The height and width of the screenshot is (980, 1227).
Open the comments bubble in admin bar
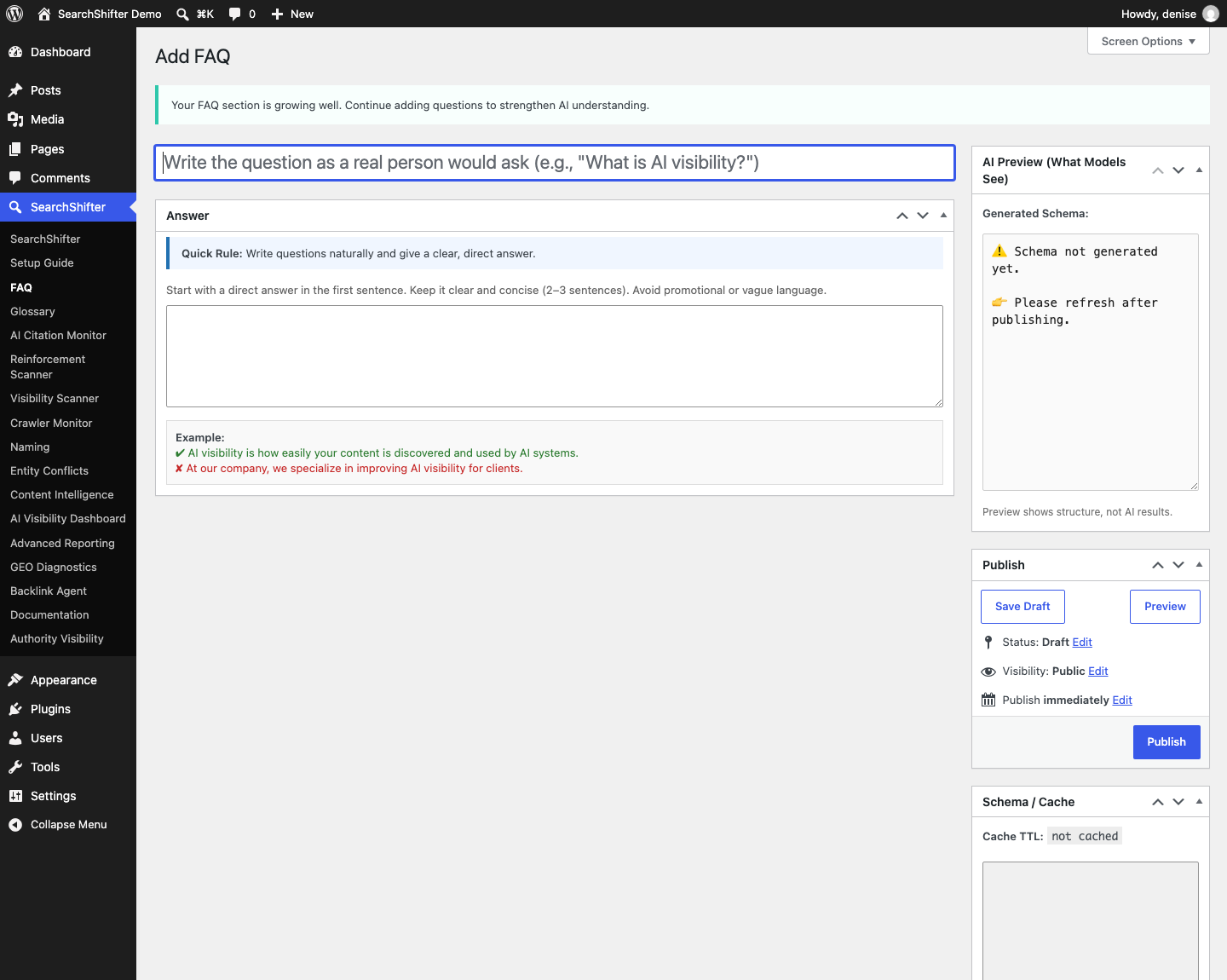(235, 14)
